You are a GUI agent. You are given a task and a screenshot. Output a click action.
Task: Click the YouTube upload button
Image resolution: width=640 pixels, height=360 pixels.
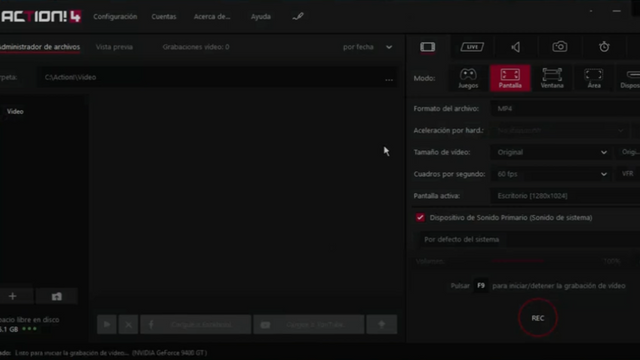309,324
